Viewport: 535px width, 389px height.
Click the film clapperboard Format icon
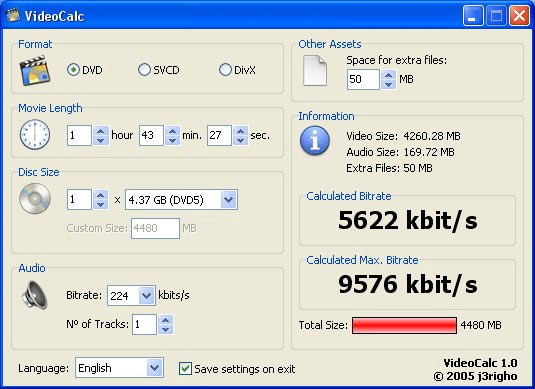(x=35, y=71)
